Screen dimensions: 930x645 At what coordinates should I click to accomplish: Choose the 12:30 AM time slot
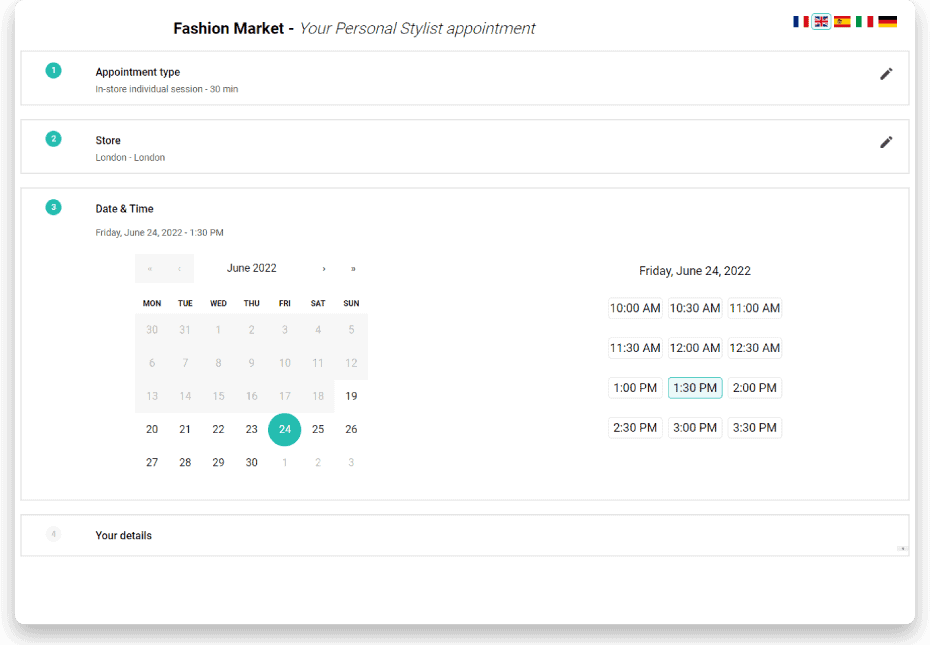pyautogui.click(x=755, y=348)
